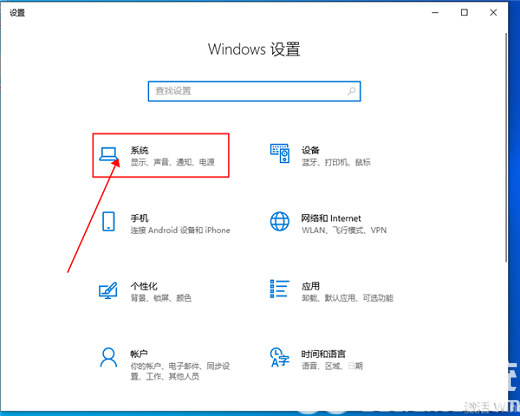This screenshot has height=416, width=520.
Task: Close the 设置 window
Action: [x=493, y=13]
